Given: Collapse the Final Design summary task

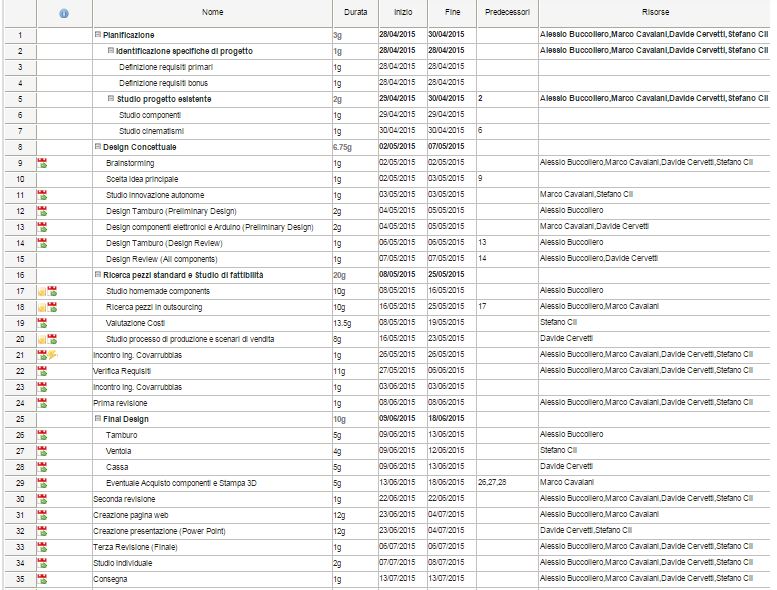Looking at the screenshot, I should point(98,419).
